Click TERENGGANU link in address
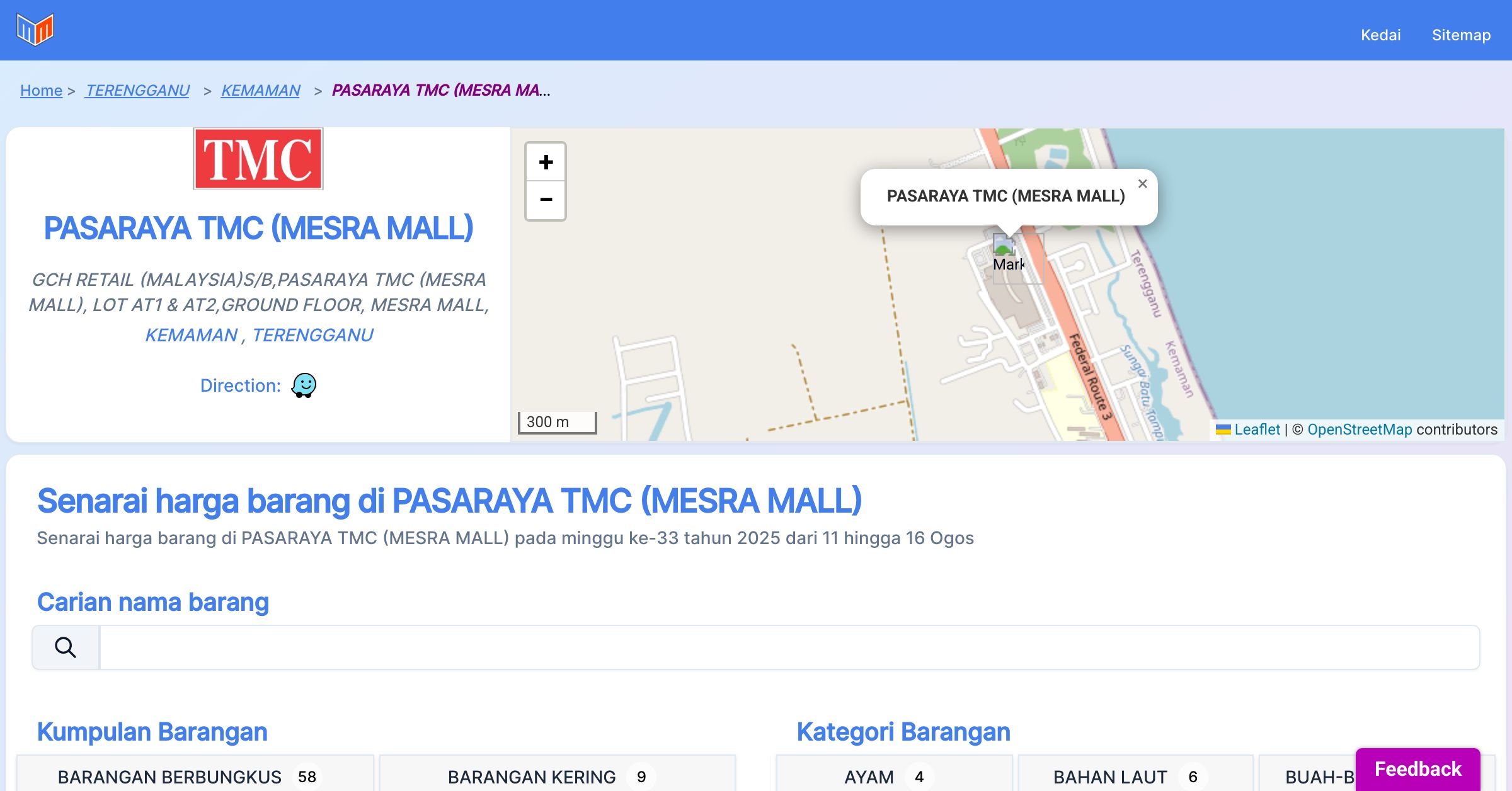The width and height of the screenshot is (1512, 791). 312,335
